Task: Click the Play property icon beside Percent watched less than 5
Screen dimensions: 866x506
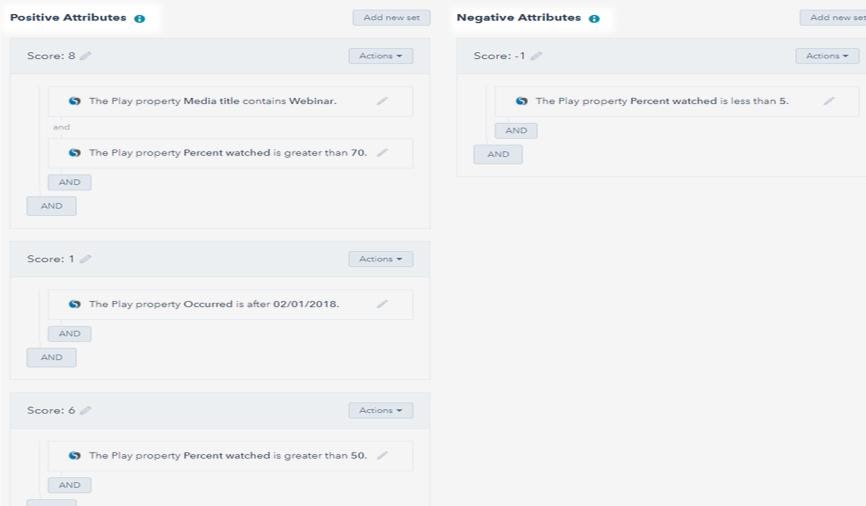Action: coord(521,101)
